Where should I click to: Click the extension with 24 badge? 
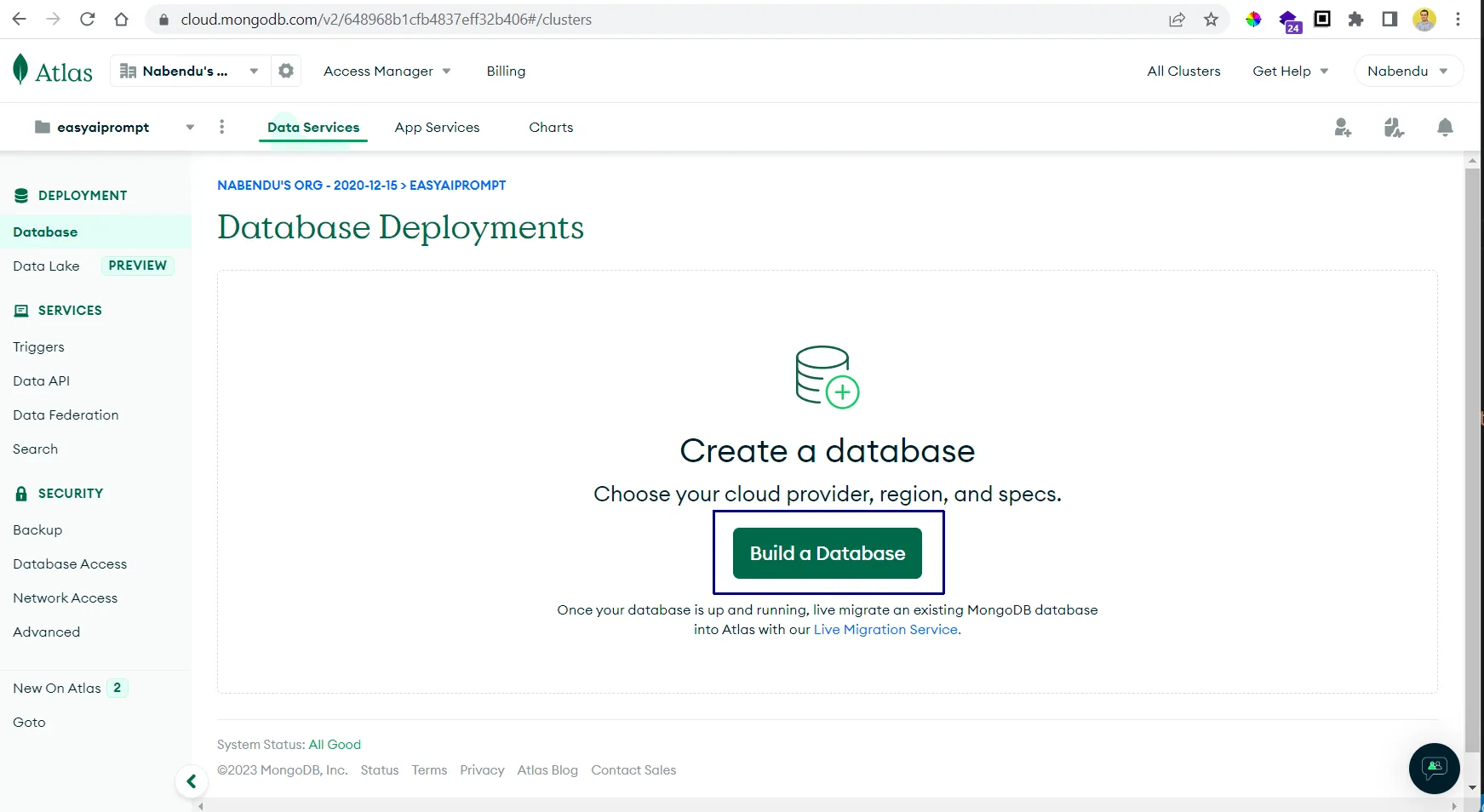(x=1290, y=21)
